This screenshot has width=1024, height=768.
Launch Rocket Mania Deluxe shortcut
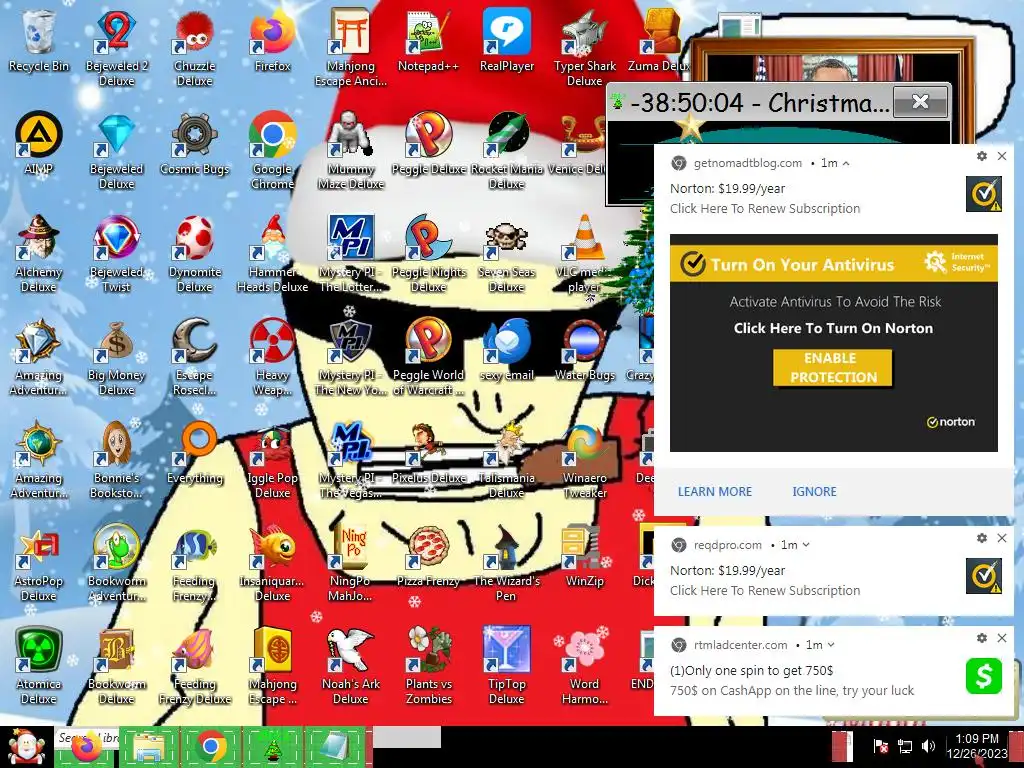click(507, 151)
